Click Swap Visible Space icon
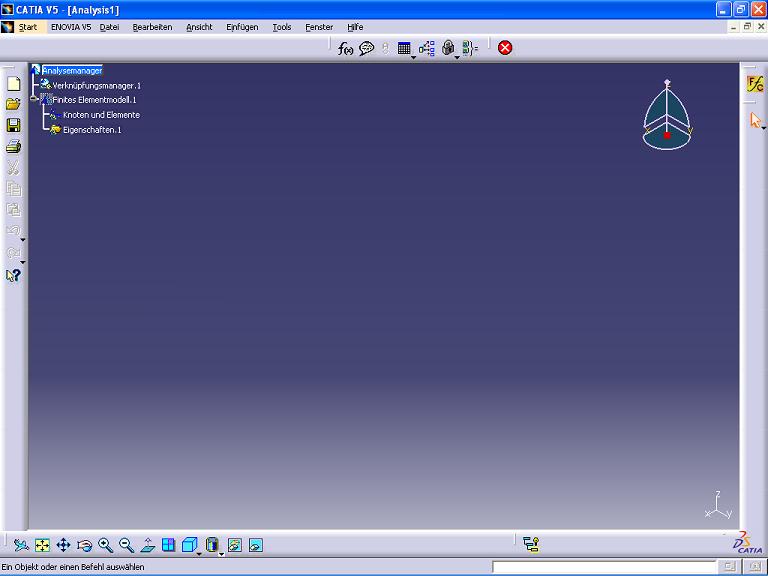Viewport: 768px width, 576px height. pyautogui.click(x=256, y=545)
